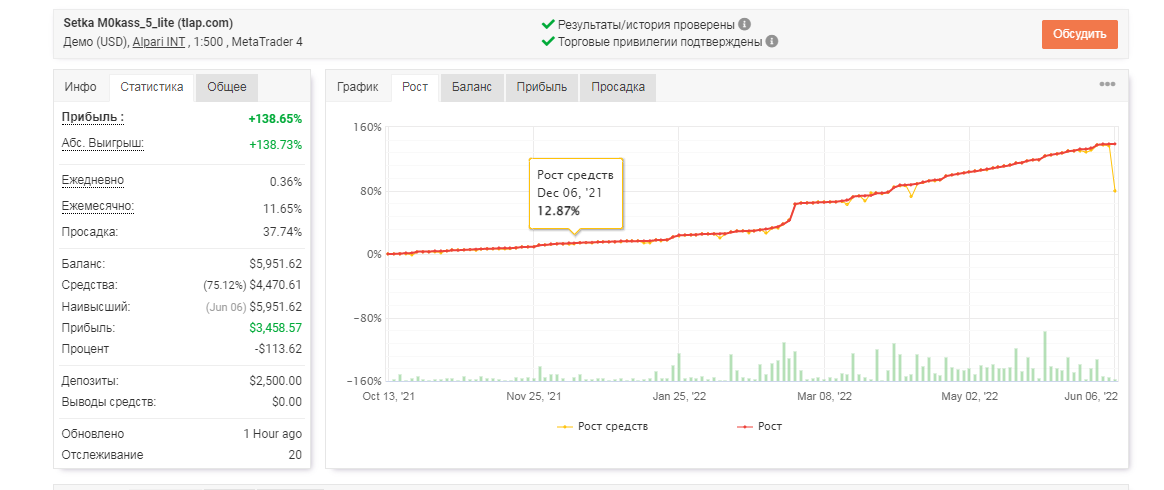
Task: Select the Статистика tab
Action: tap(151, 87)
